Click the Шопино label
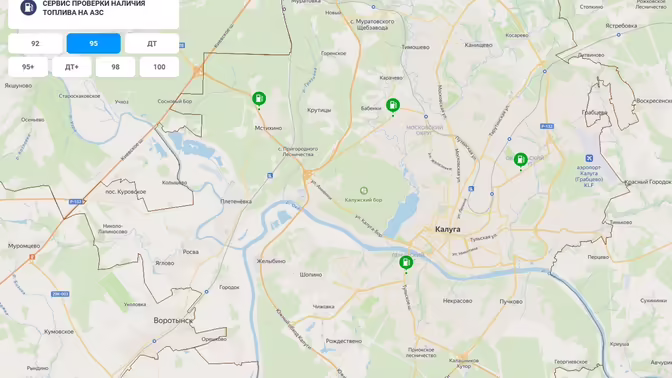The width and height of the screenshot is (672, 378). point(311,275)
